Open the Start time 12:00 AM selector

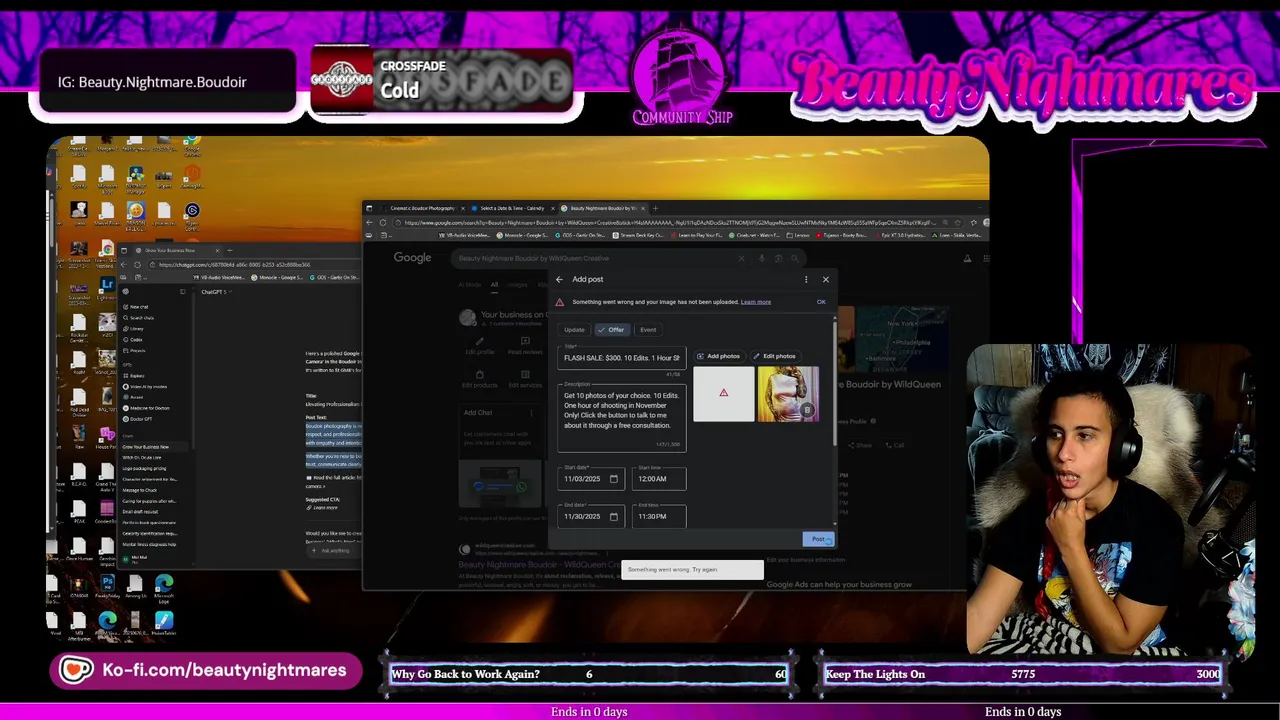coord(658,479)
